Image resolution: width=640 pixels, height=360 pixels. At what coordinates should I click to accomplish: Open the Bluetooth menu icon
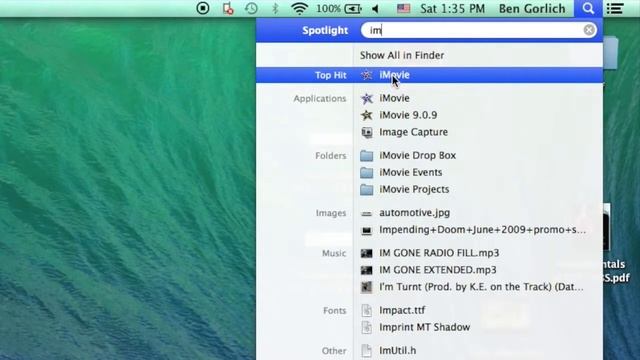[275, 9]
